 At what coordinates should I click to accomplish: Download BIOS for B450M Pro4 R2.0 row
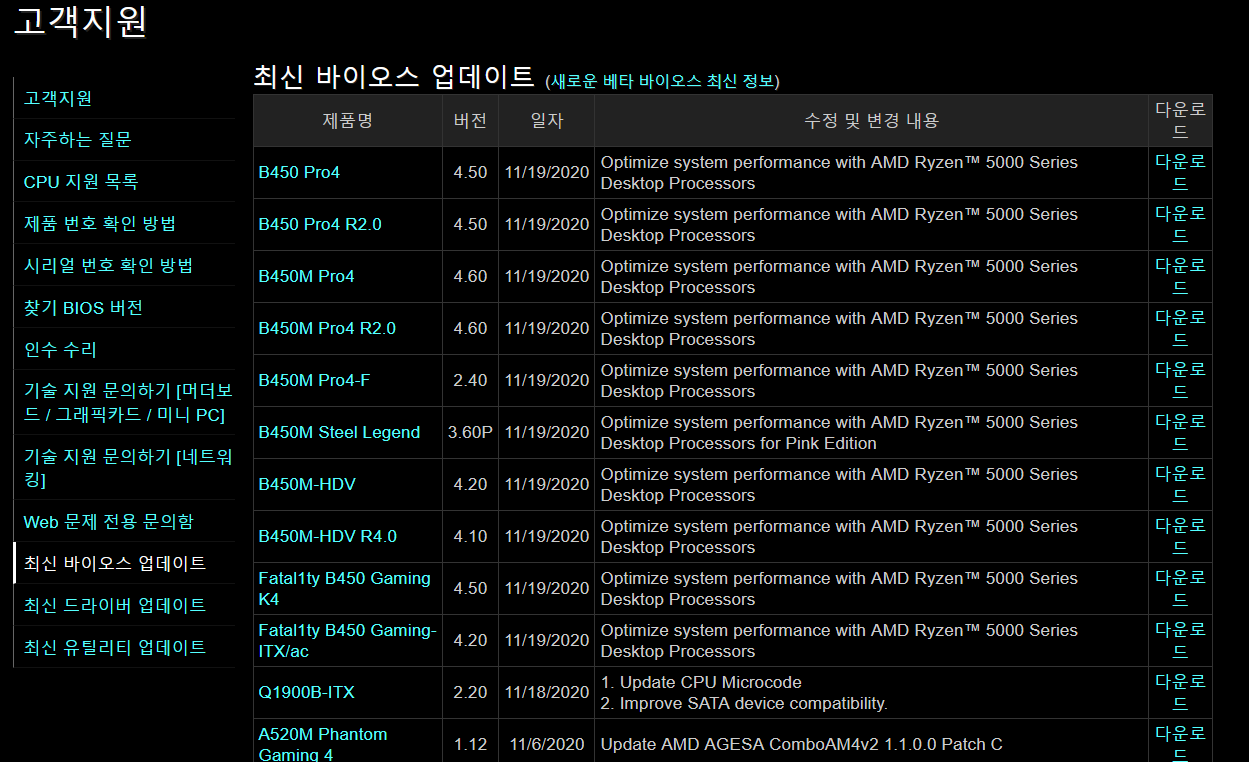[x=1180, y=328]
